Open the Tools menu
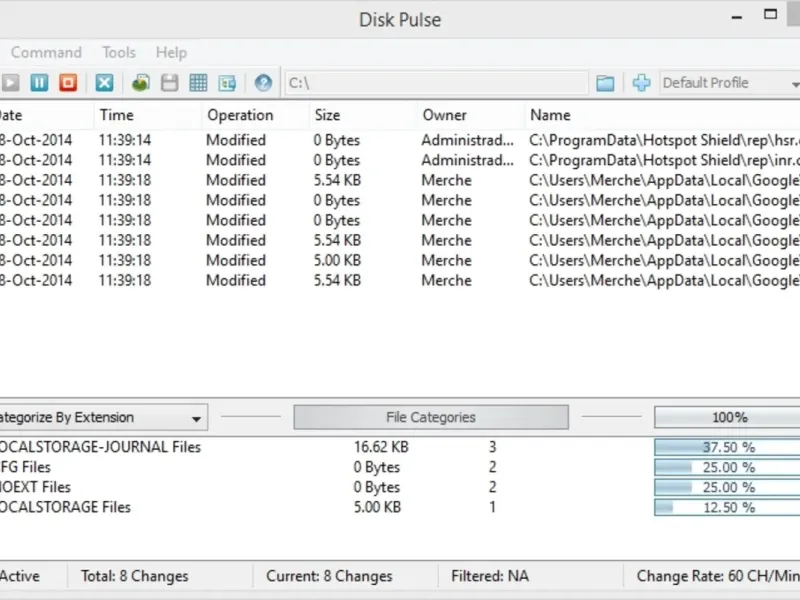This screenshot has width=800, height=600. [x=119, y=52]
